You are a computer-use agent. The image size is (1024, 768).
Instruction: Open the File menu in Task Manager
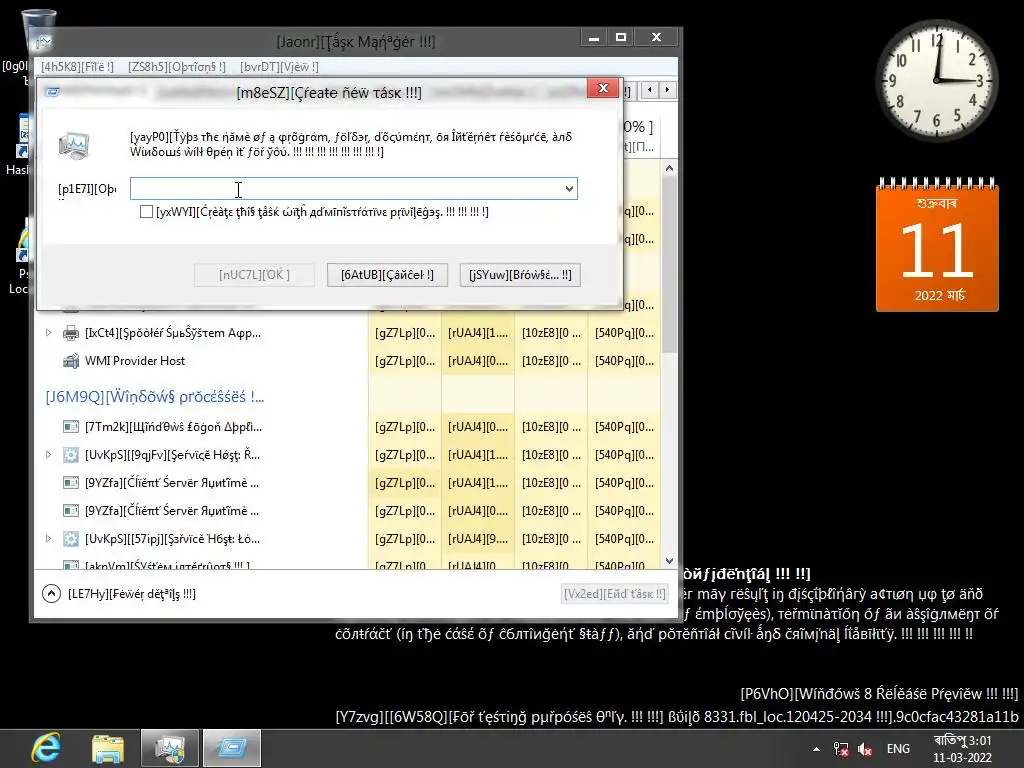pos(77,67)
